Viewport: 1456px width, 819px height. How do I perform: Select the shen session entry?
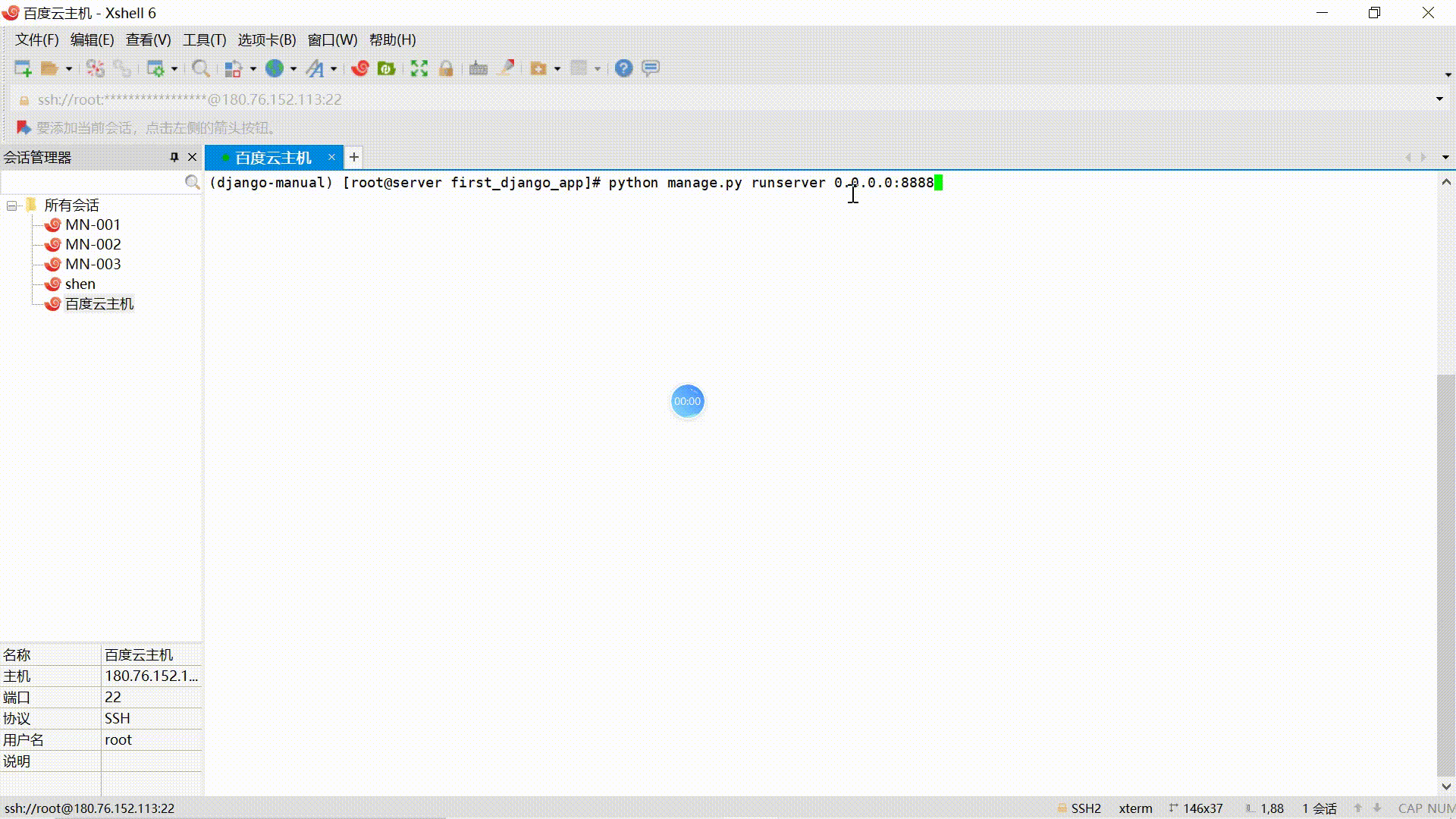click(x=80, y=283)
